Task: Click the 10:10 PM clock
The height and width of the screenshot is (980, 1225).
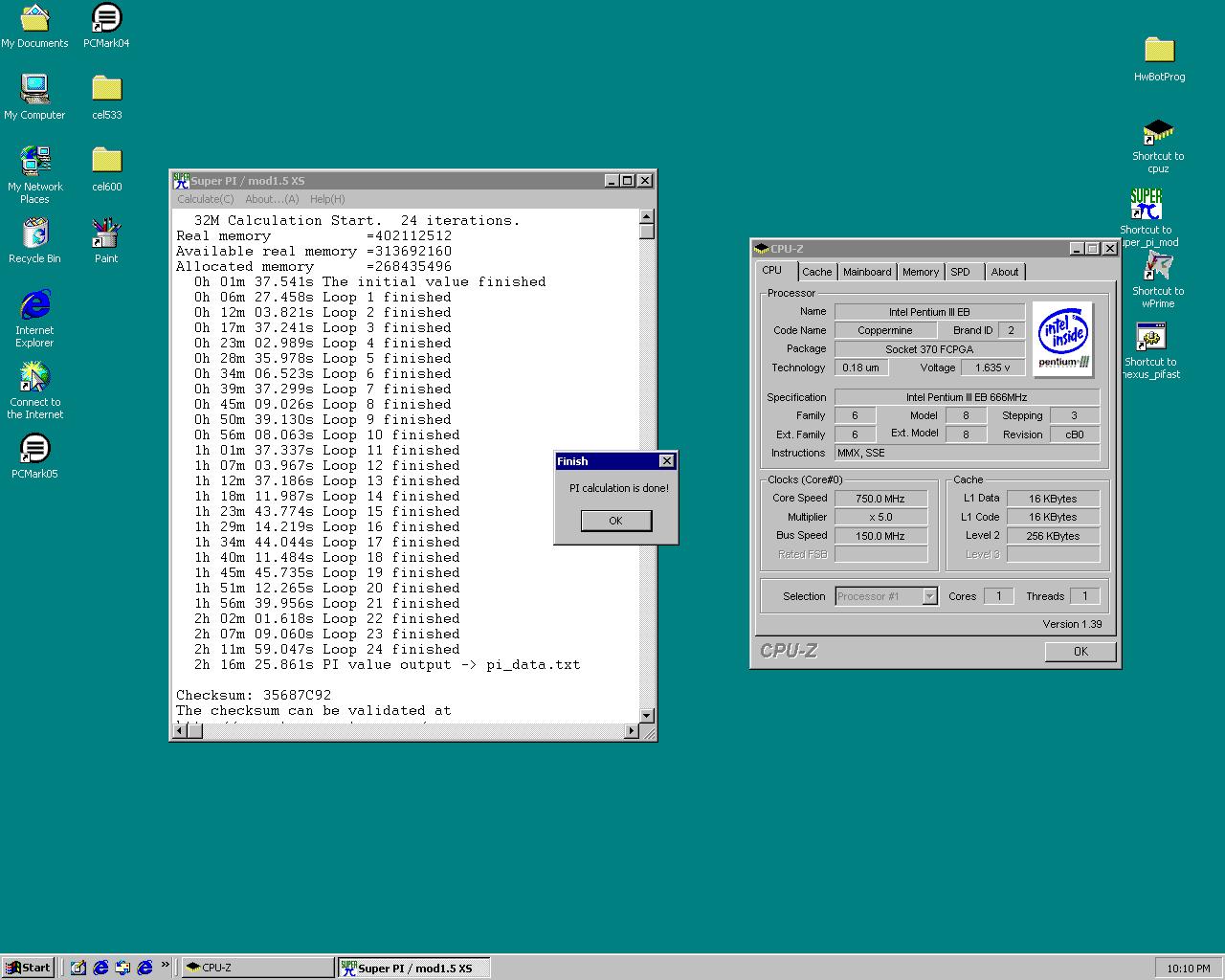Action: [1189, 969]
